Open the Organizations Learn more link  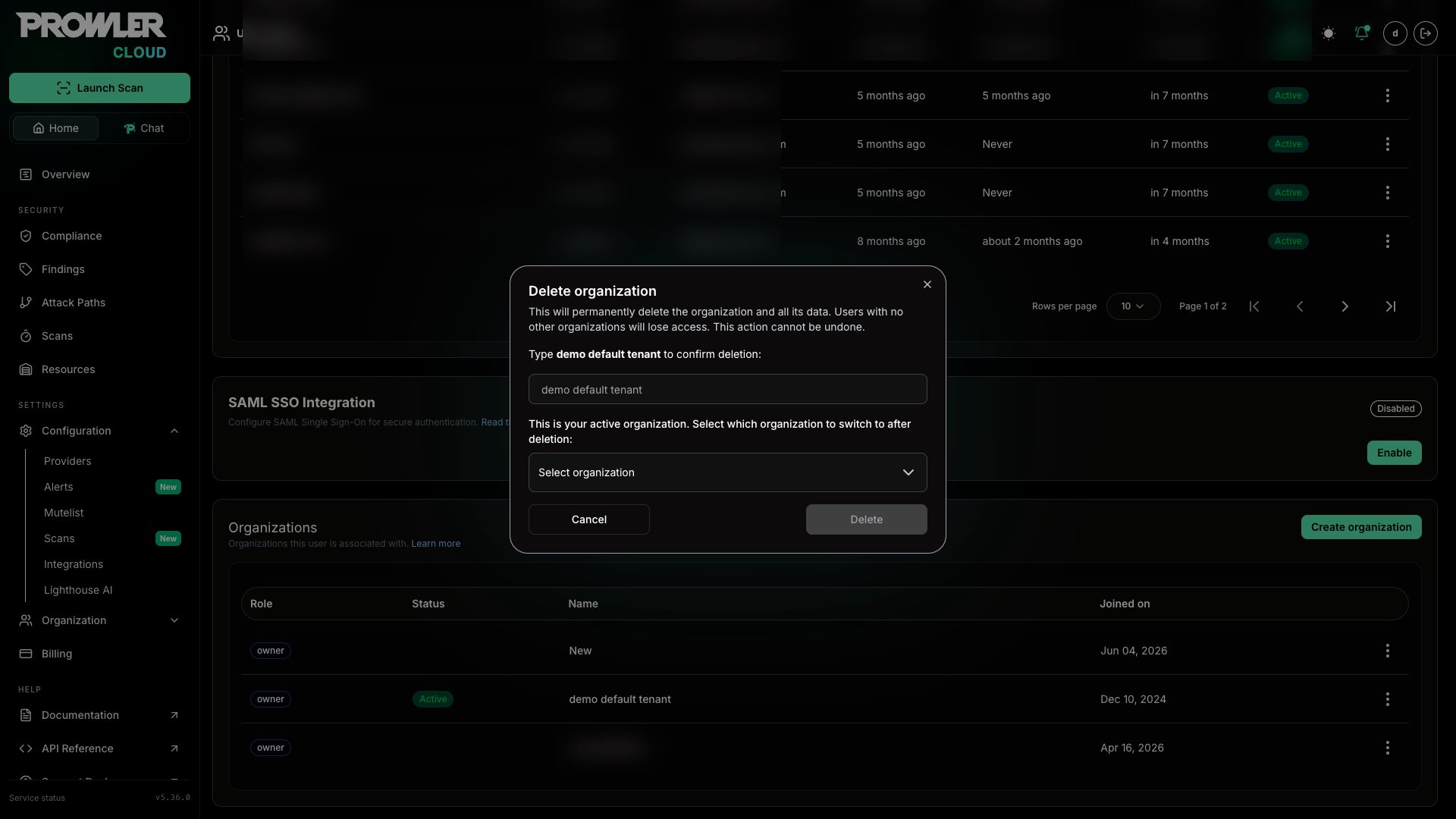[435, 544]
